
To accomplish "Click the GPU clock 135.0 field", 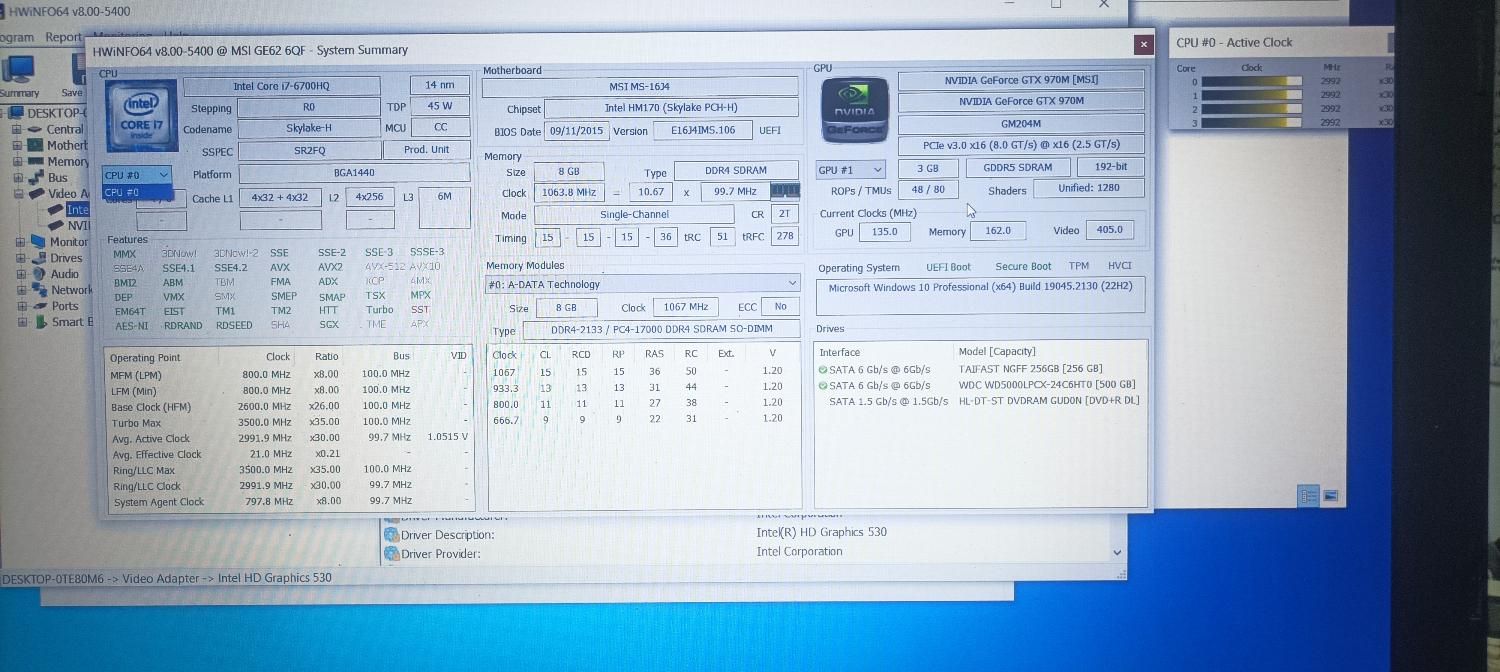I will point(884,231).
